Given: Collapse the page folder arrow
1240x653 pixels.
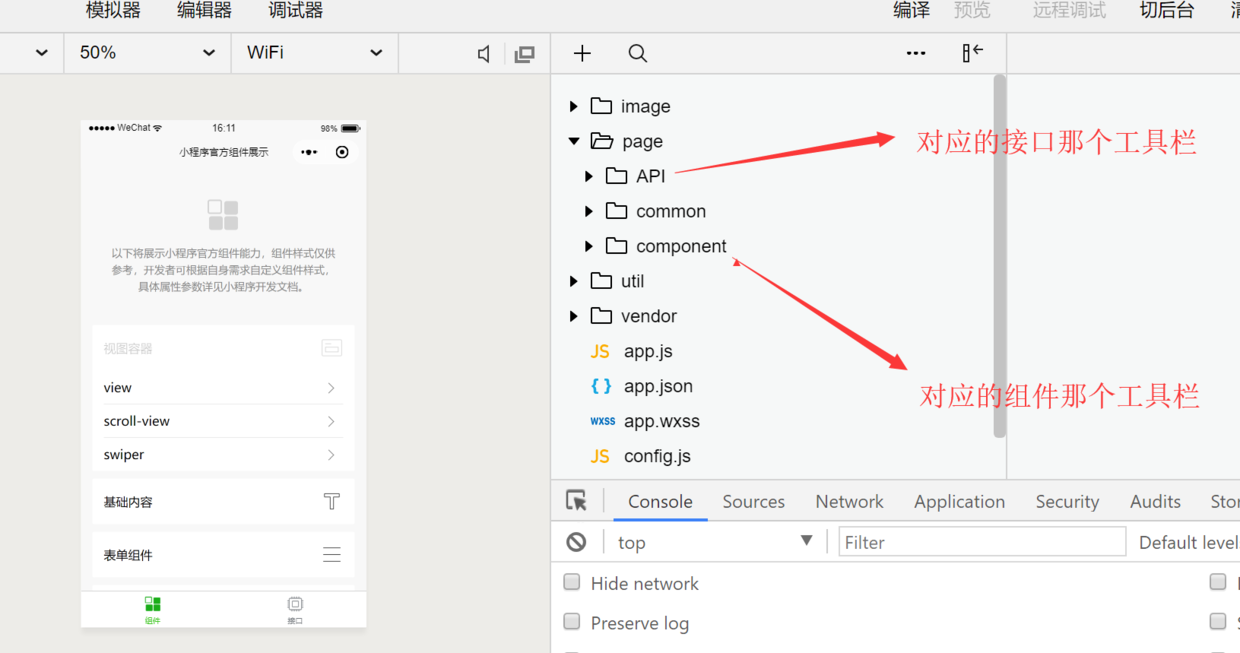Looking at the screenshot, I should (574, 141).
